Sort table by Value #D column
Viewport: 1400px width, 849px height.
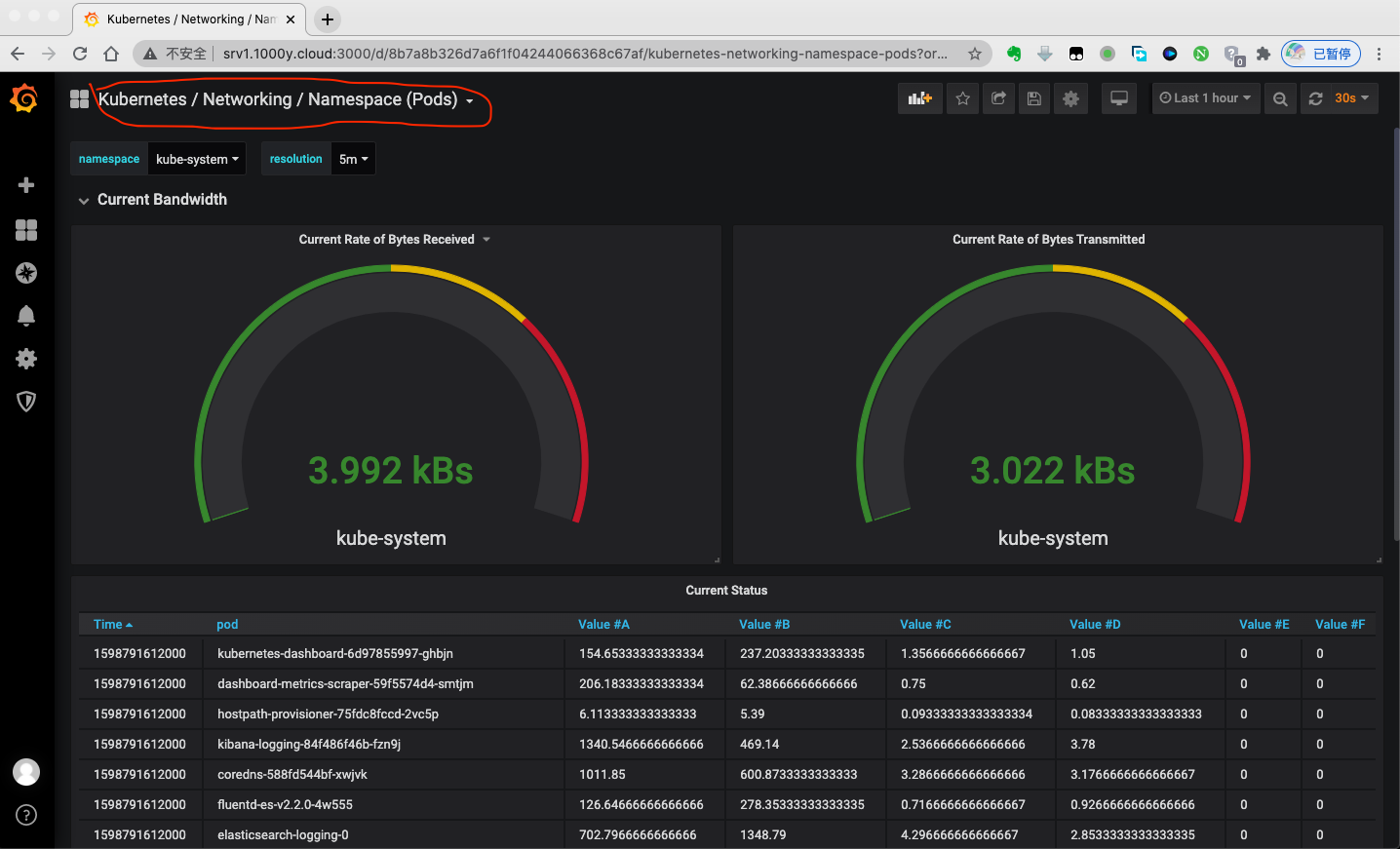coord(1095,625)
